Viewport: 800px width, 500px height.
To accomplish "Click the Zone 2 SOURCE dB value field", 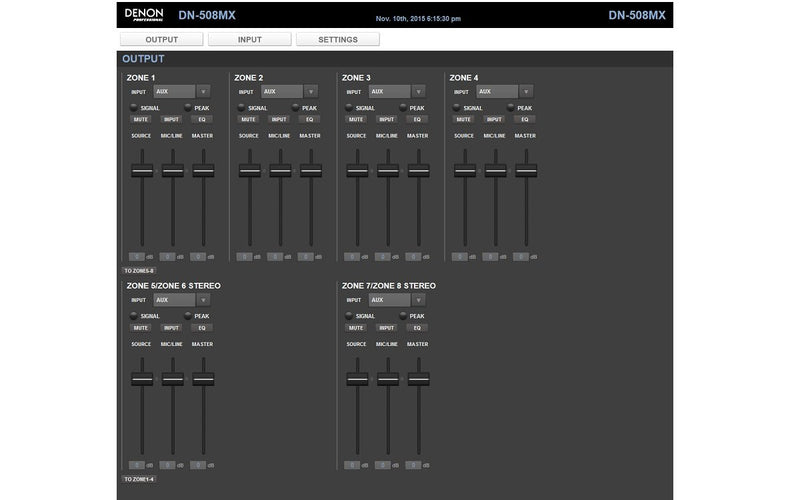I will [245, 257].
